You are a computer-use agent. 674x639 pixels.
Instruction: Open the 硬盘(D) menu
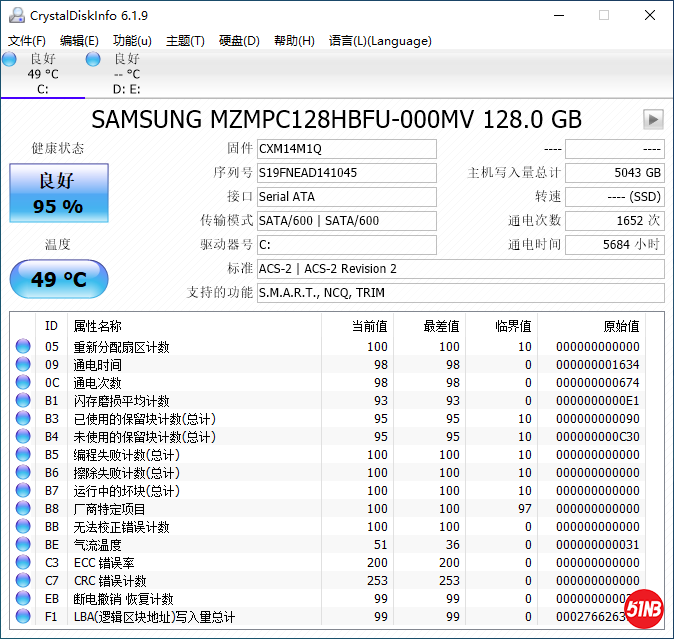click(x=239, y=41)
